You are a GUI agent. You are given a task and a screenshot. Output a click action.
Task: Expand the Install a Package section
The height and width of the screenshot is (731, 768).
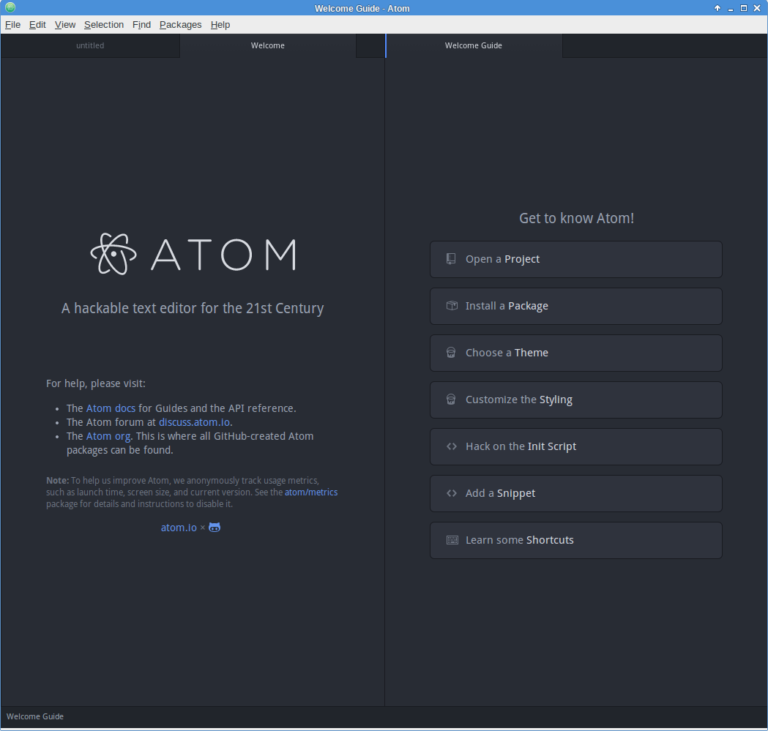click(x=576, y=306)
